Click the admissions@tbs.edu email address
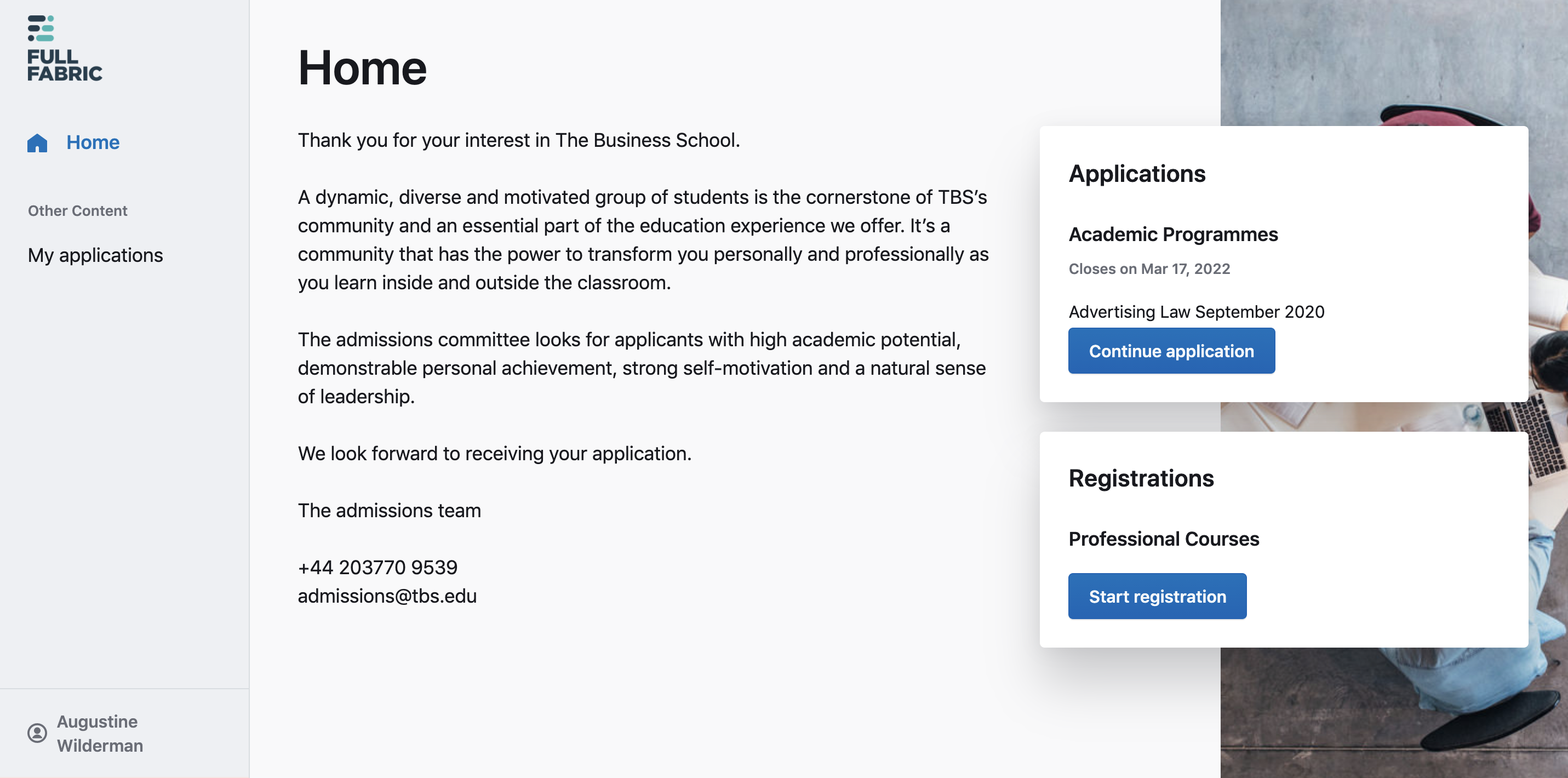Screen dimensions: 1568x778 click(x=387, y=596)
